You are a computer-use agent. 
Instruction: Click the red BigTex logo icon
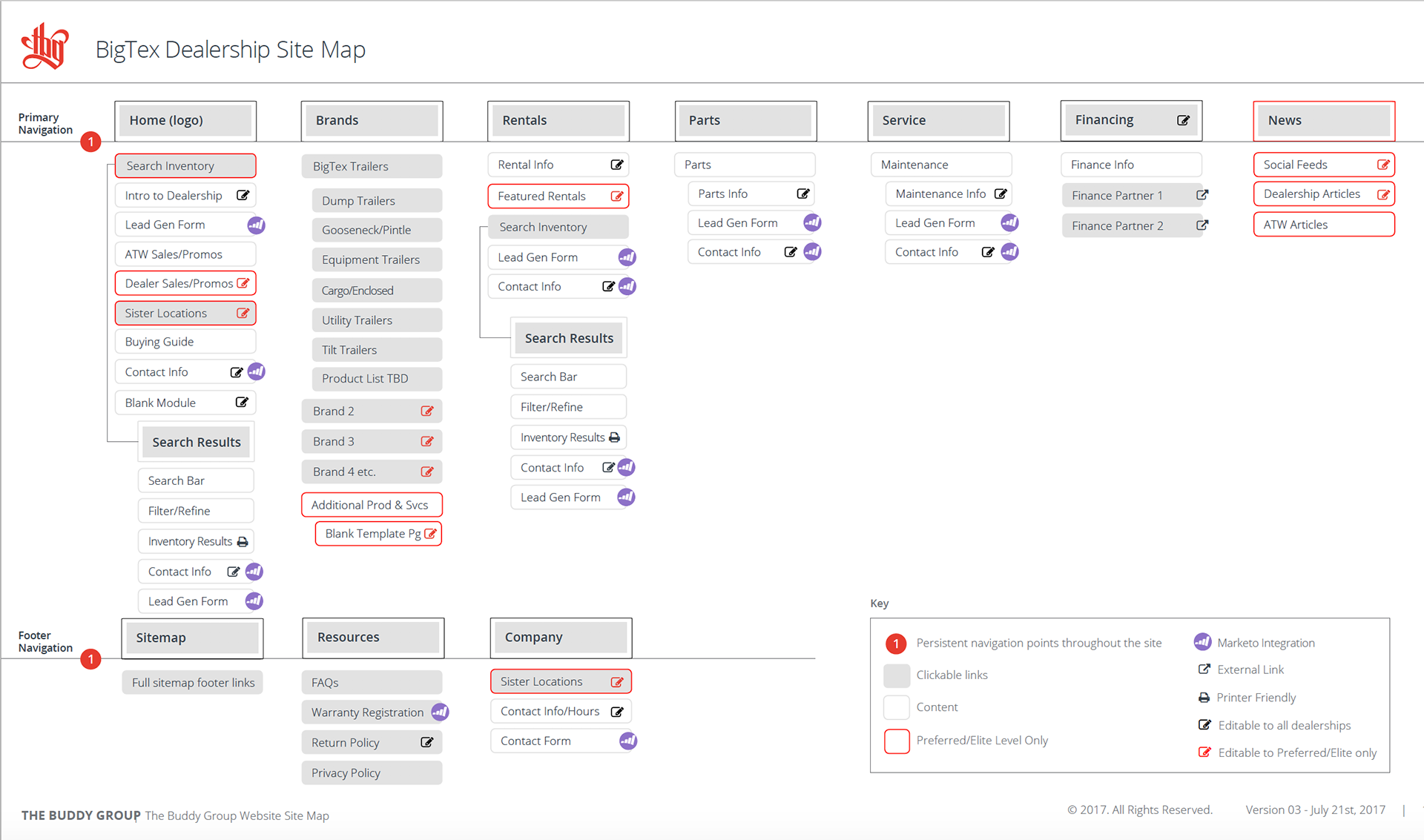[45, 46]
